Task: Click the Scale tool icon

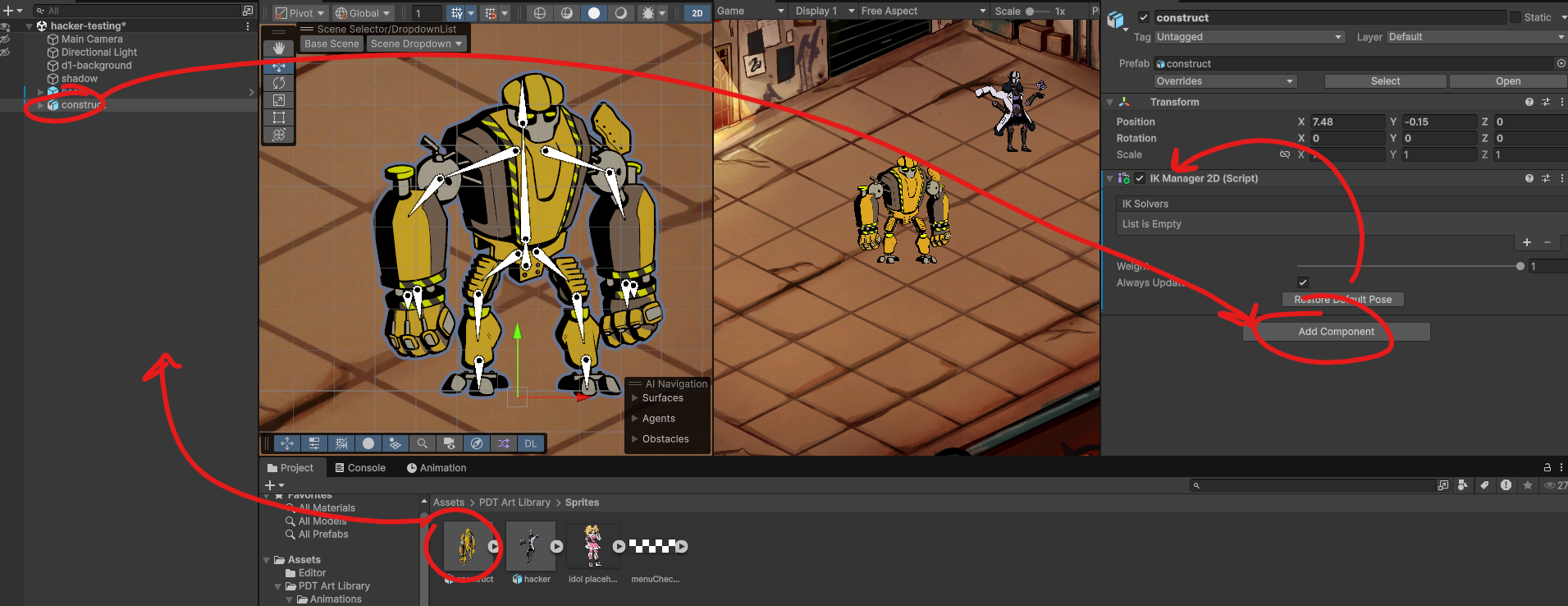Action: (279, 100)
